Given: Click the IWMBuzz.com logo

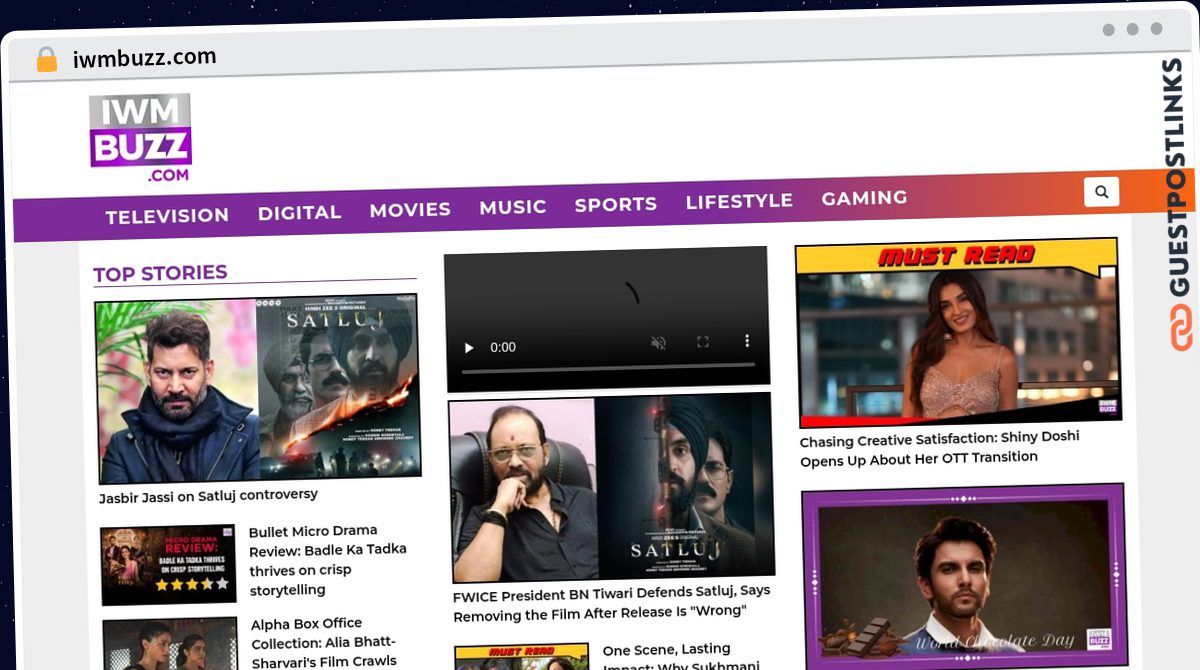Looking at the screenshot, I should [140, 139].
